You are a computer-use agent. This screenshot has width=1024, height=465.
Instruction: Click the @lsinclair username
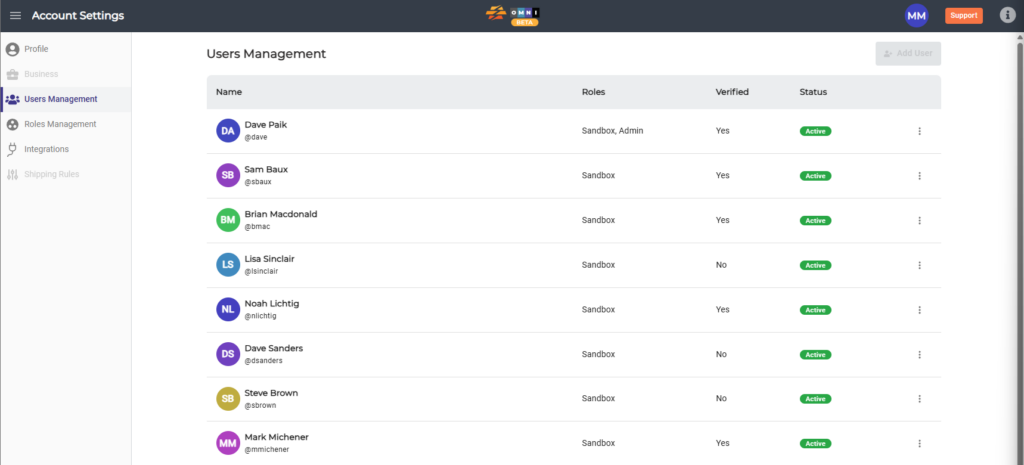tap(261, 271)
